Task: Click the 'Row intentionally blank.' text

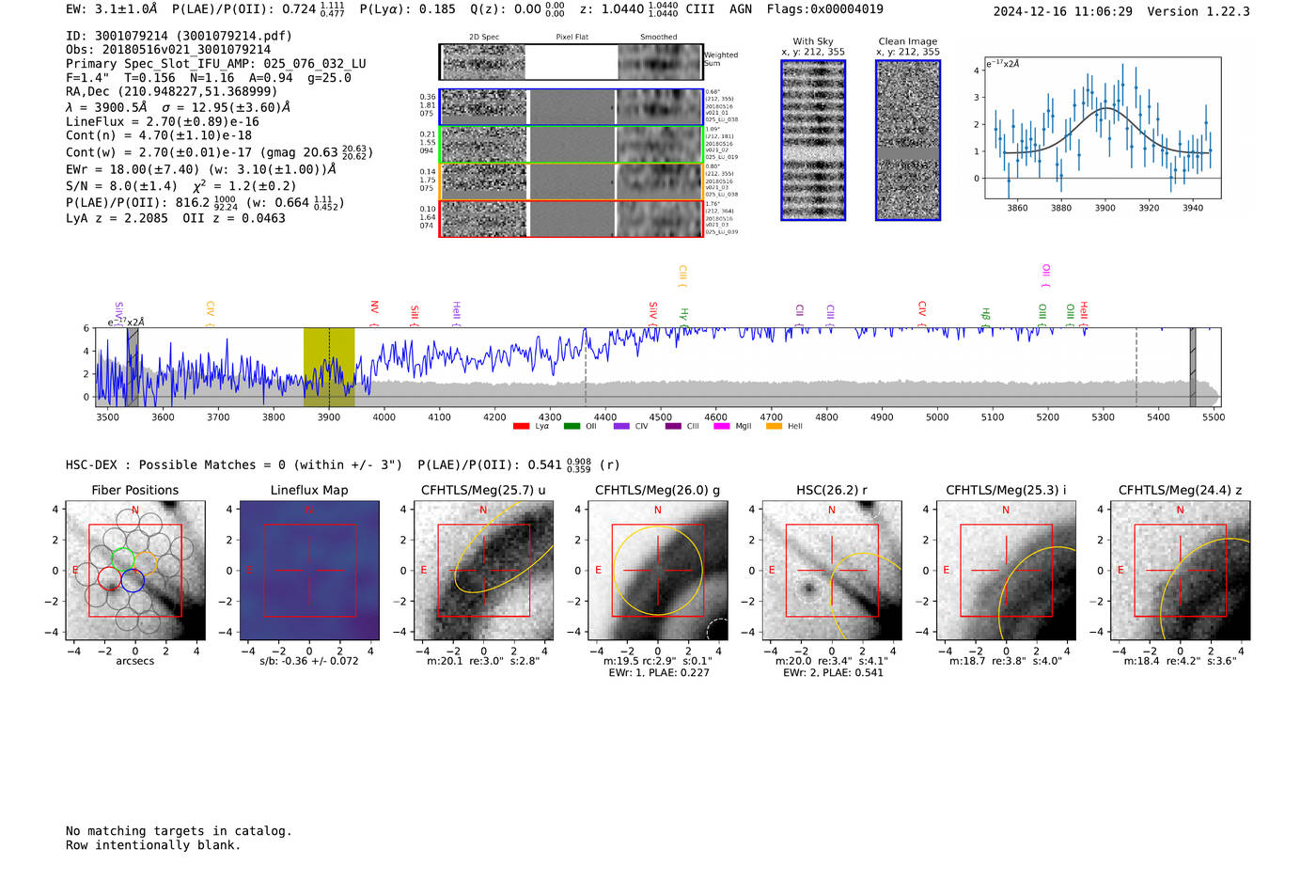Action: click(153, 845)
